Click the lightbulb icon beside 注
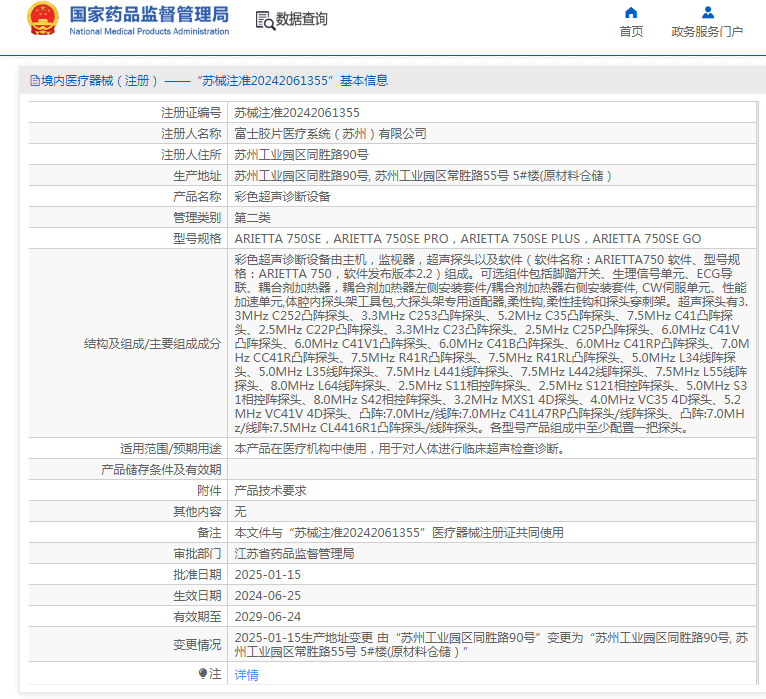766x699 pixels. pyautogui.click(x=203, y=674)
